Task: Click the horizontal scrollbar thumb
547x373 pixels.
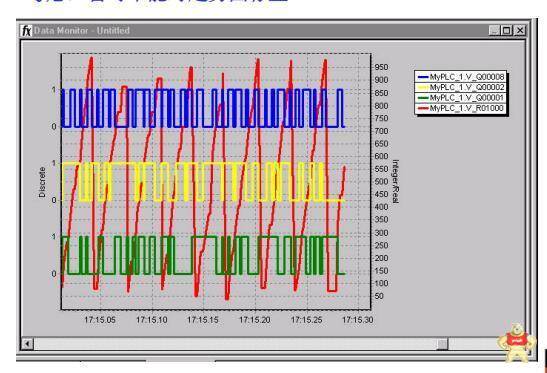Action: [442, 344]
